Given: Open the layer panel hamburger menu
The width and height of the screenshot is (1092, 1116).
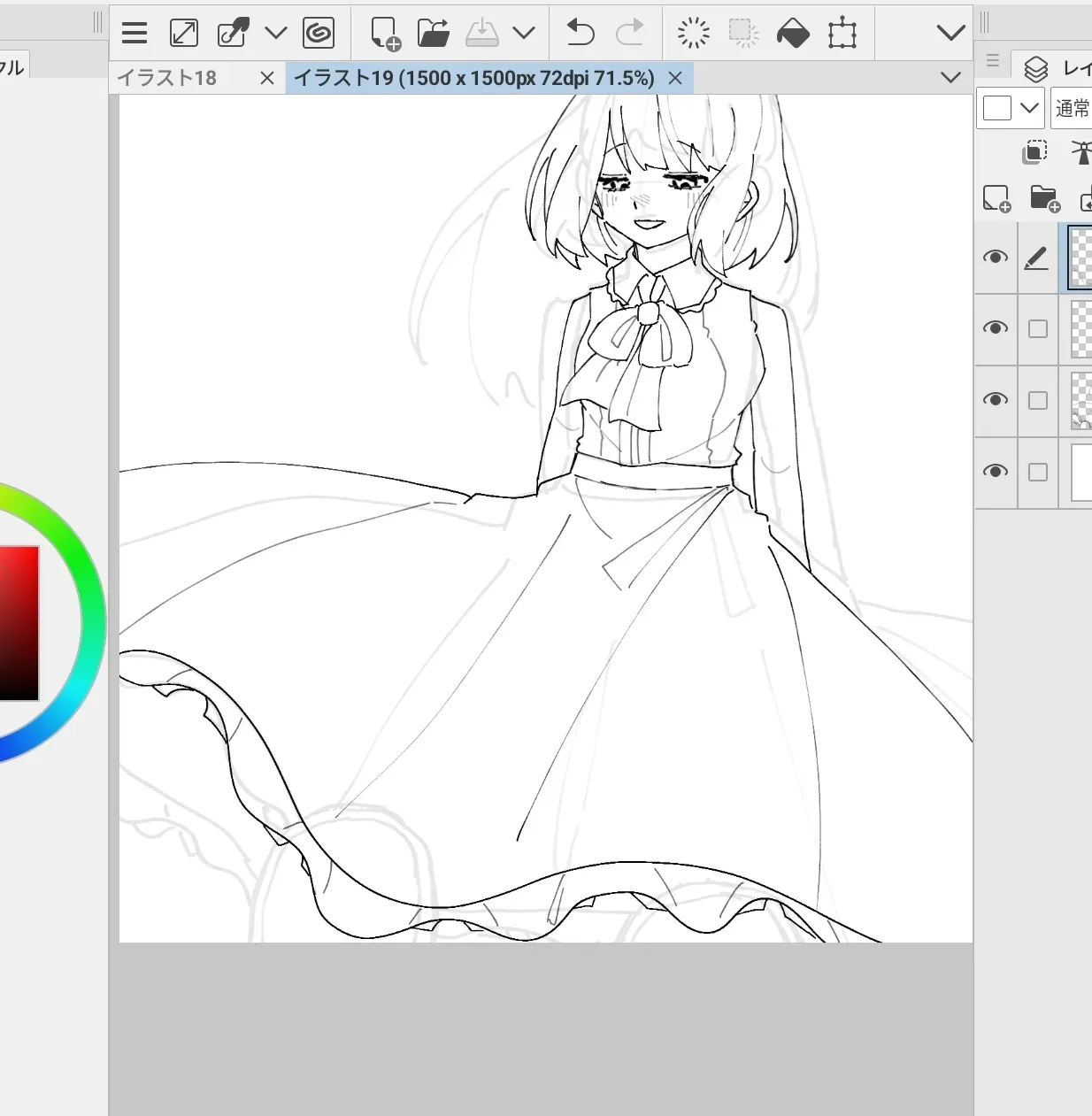Looking at the screenshot, I should (993, 61).
